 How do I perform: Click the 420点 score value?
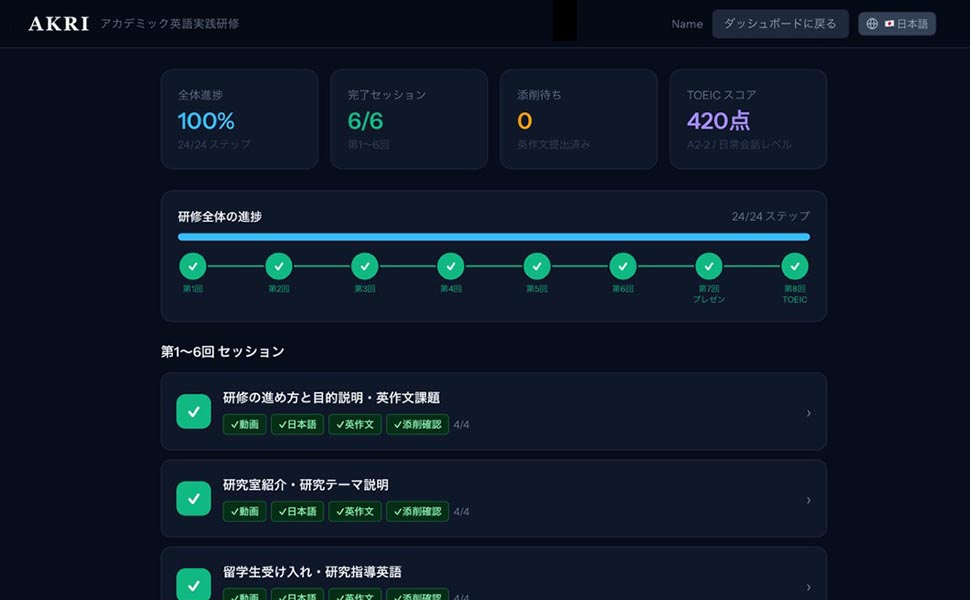pos(718,121)
